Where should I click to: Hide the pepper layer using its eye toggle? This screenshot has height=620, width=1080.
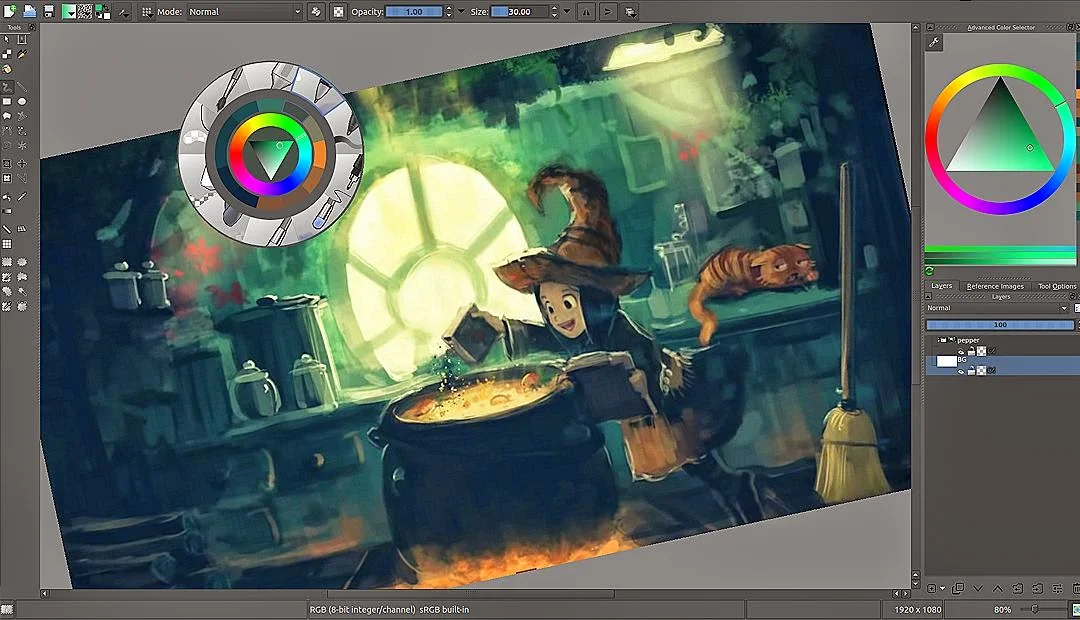click(x=961, y=351)
